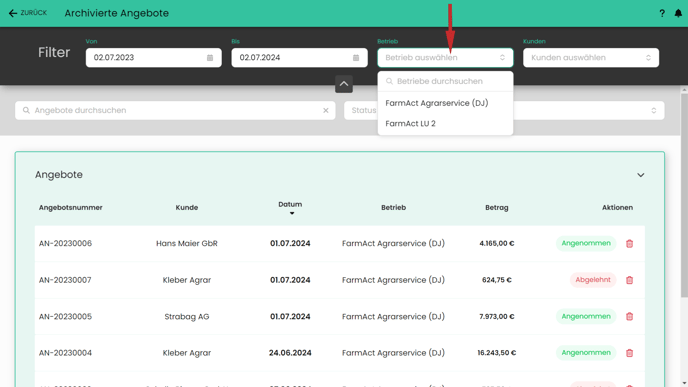
Task: Open notifications bell icon
Action: tap(678, 13)
